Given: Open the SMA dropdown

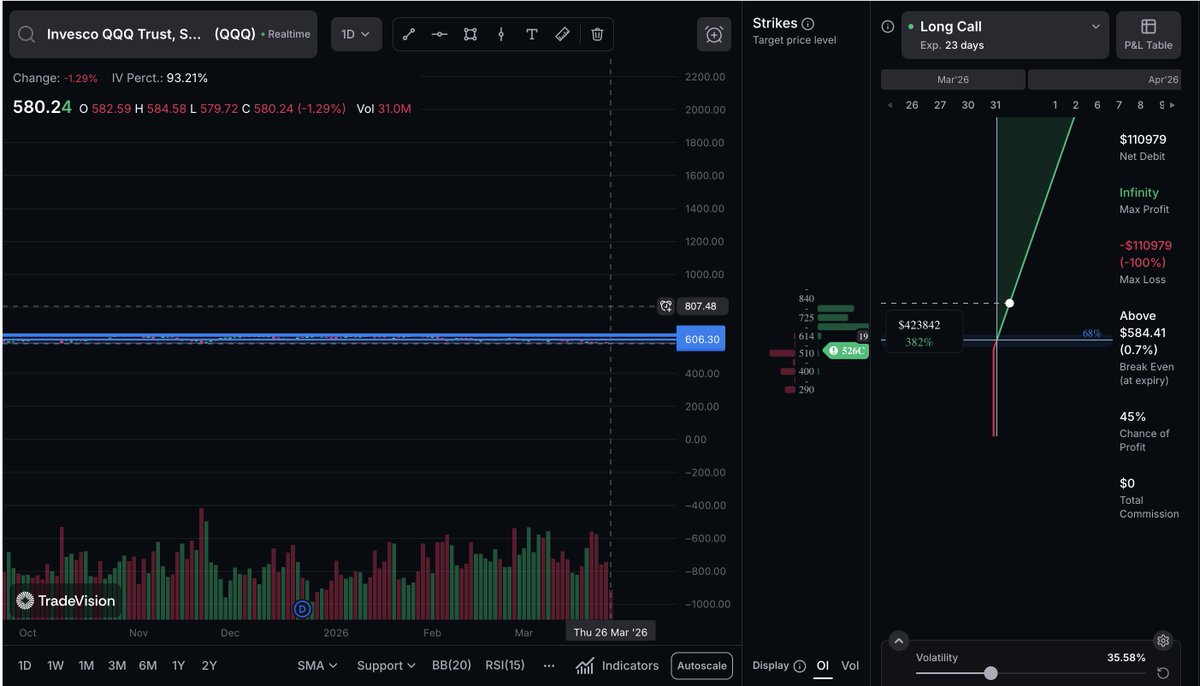Looking at the screenshot, I should click(317, 665).
